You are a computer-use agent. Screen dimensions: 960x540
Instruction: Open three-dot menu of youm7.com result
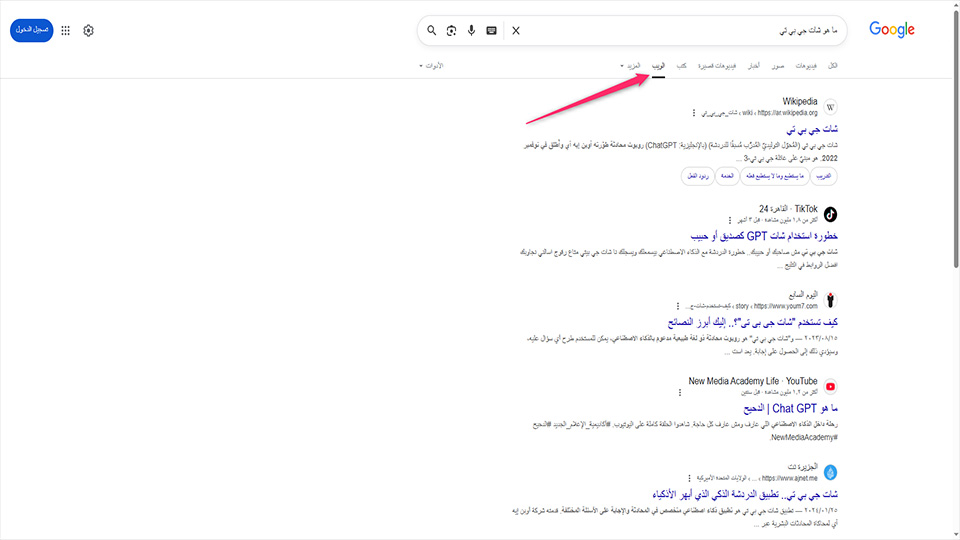tap(678, 306)
